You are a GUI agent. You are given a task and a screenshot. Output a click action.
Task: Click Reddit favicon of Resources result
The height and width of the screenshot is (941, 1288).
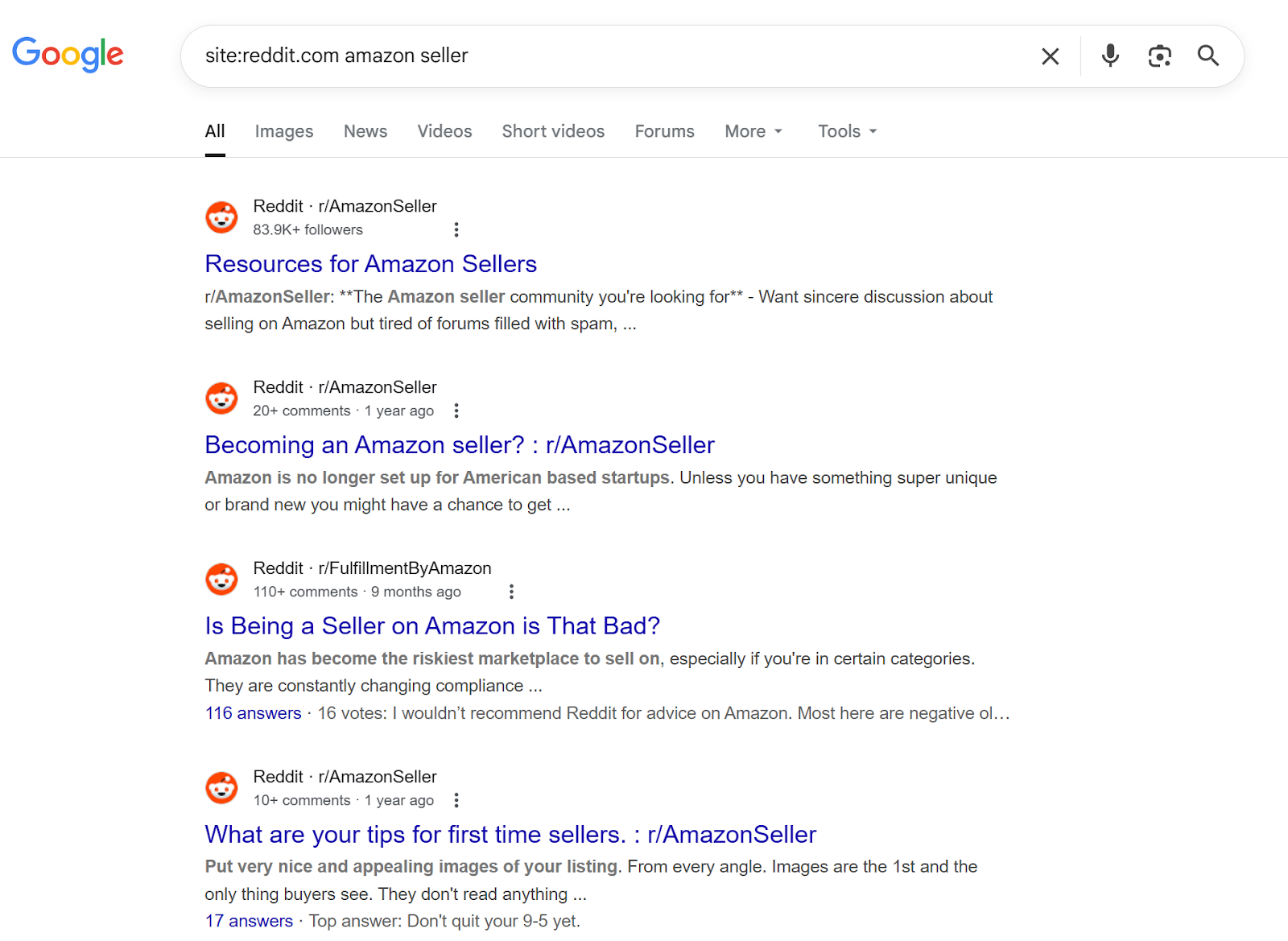click(x=221, y=217)
